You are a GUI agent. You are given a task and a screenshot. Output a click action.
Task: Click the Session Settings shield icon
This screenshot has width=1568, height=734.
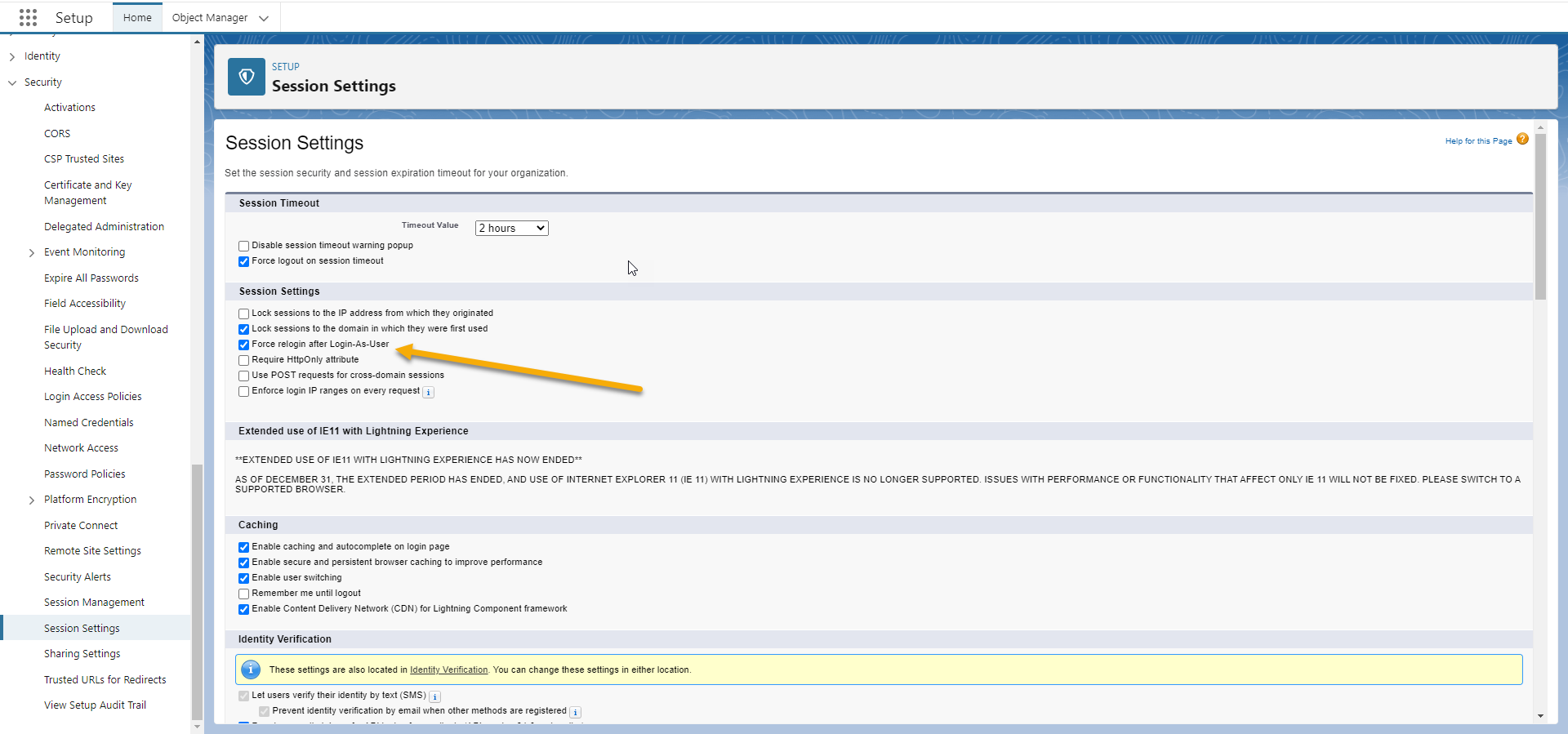point(247,77)
